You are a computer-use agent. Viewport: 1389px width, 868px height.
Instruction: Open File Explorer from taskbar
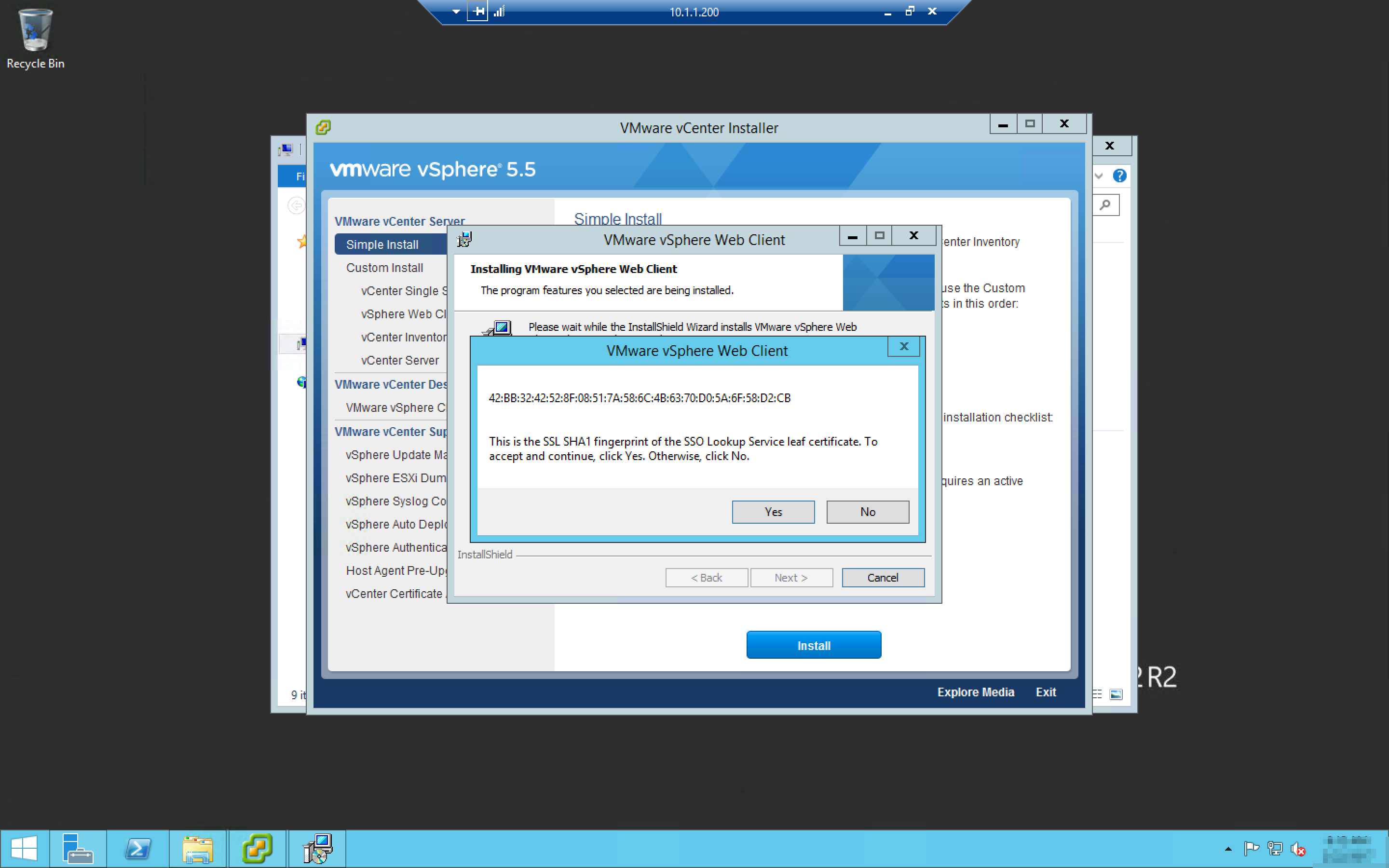click(x=198, y=849)
